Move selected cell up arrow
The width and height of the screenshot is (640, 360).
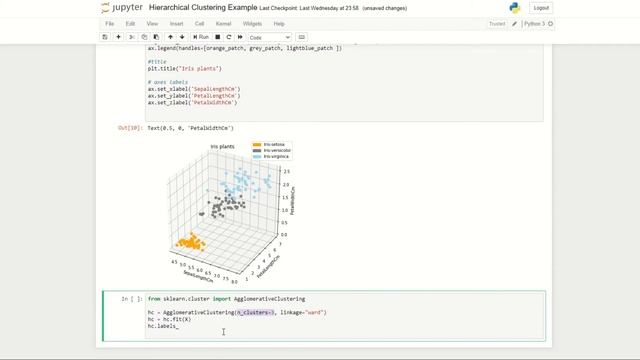[170, 37]
